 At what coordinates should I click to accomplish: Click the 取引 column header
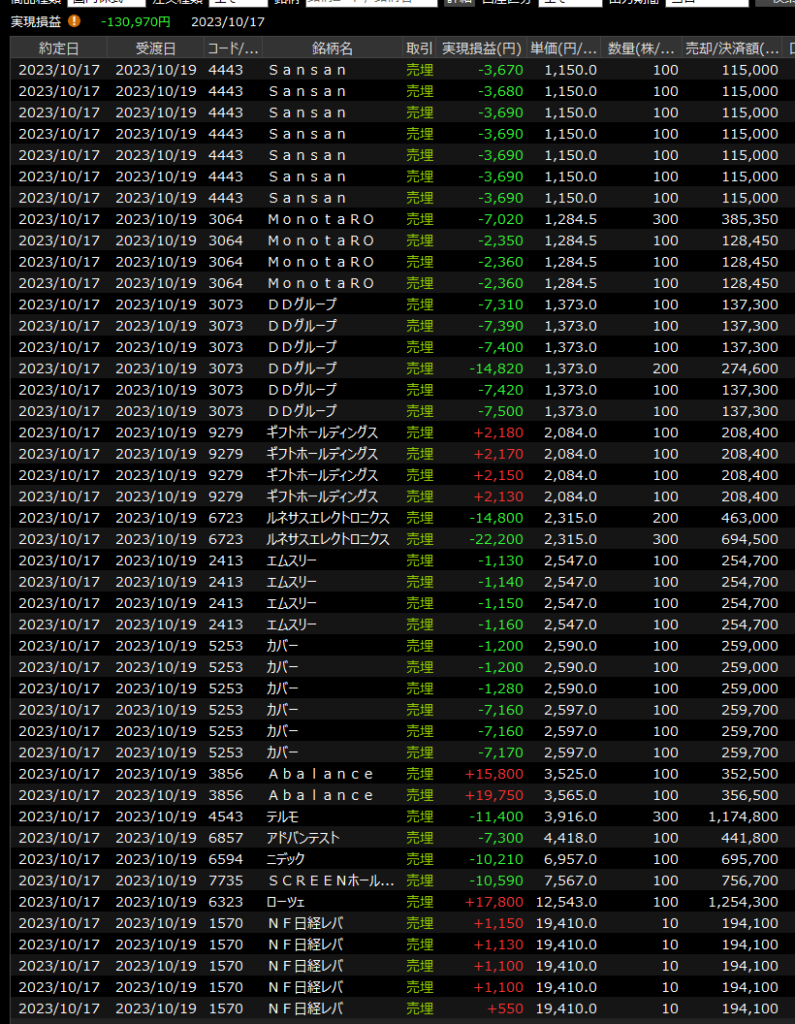[x=420, y=48]
